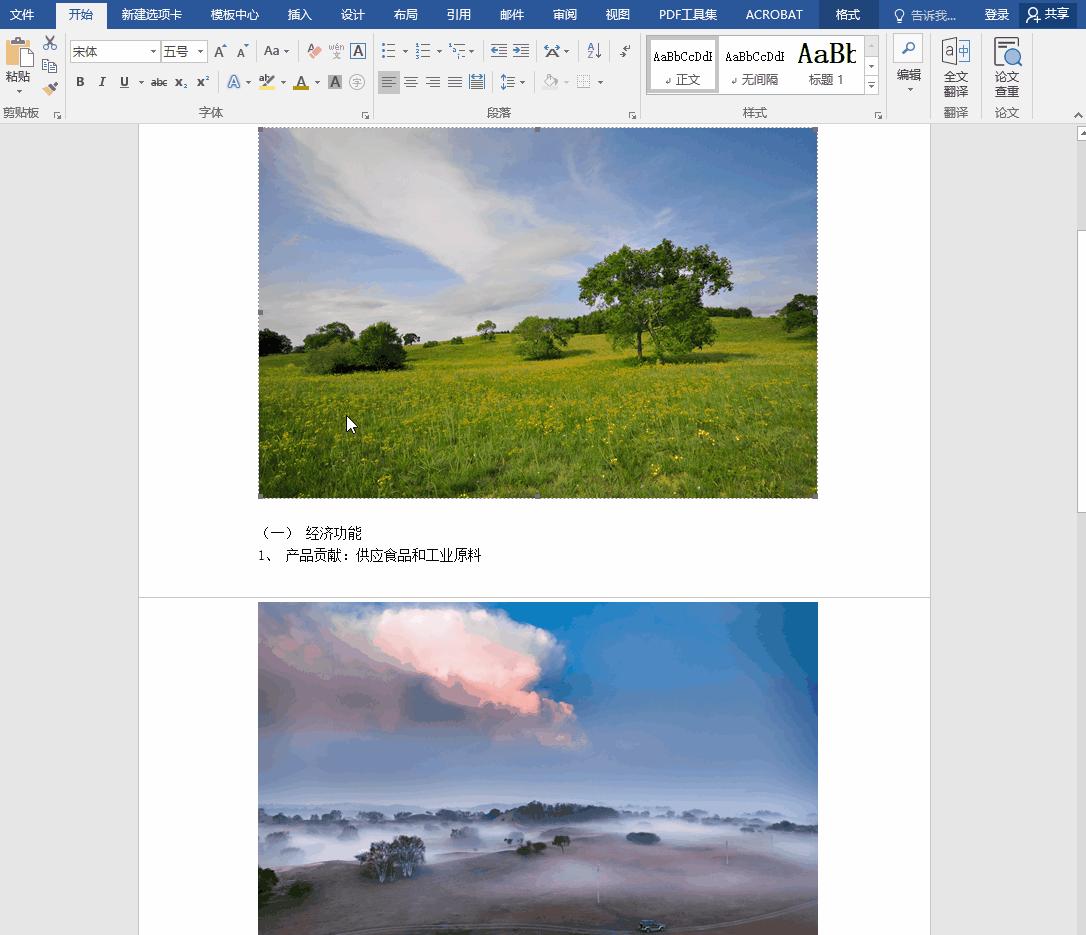Increase font size with grow icon
The image size is (1086, 935).
pyautogui.click(x=220, y=51)
